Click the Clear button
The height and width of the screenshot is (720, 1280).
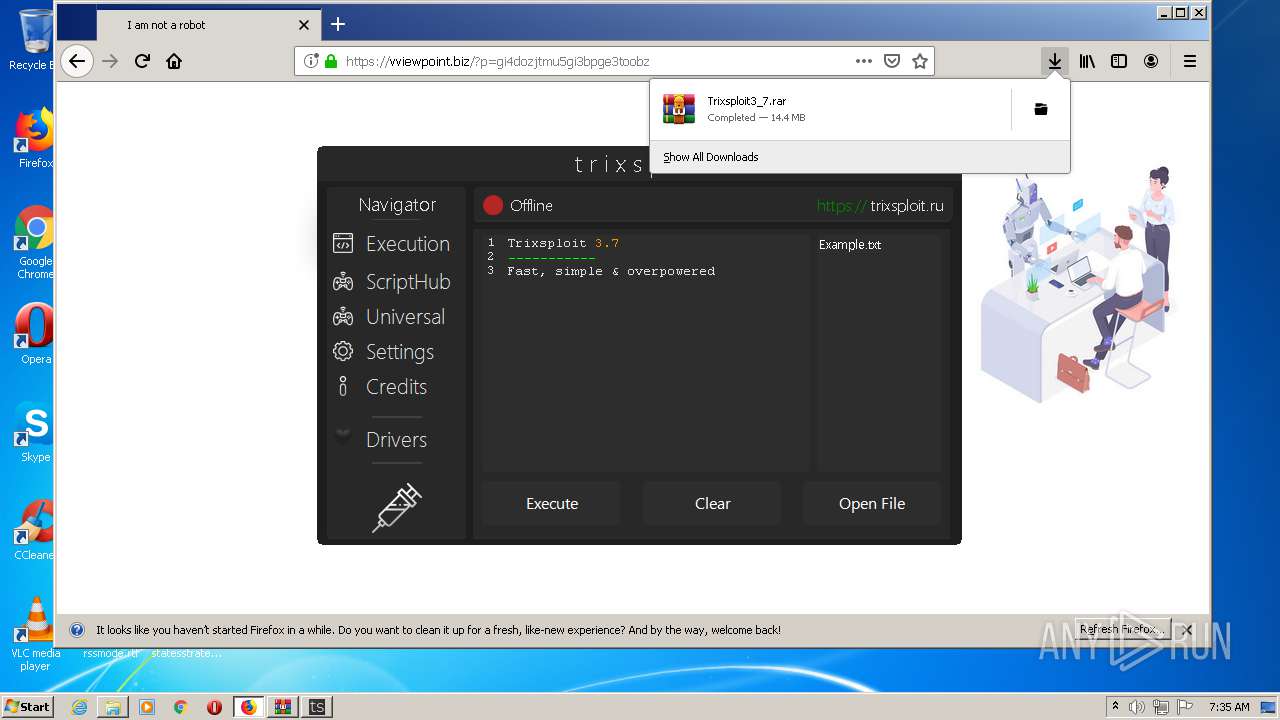712,503
